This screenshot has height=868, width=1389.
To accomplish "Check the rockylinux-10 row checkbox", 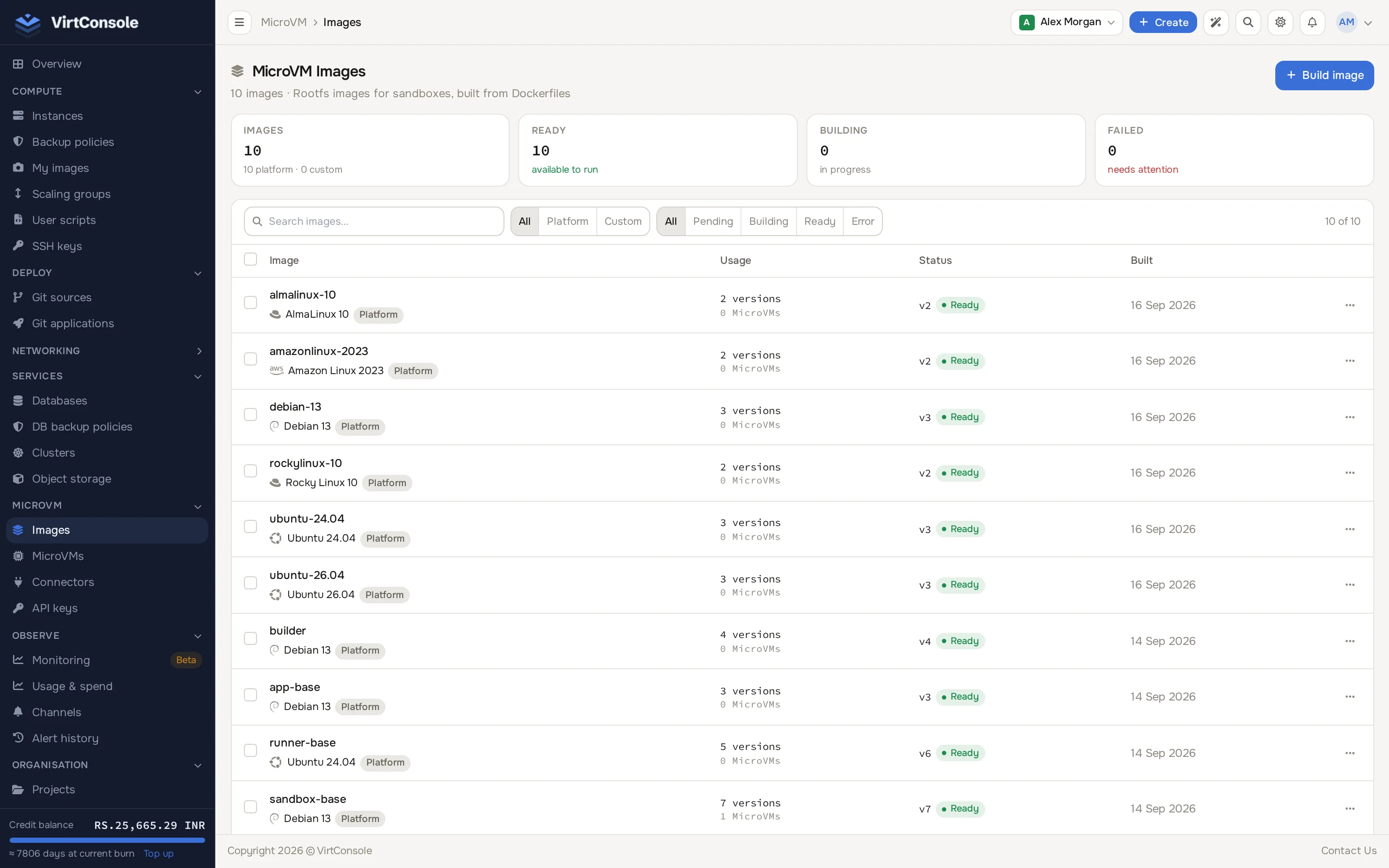I will tap(250, 471).
